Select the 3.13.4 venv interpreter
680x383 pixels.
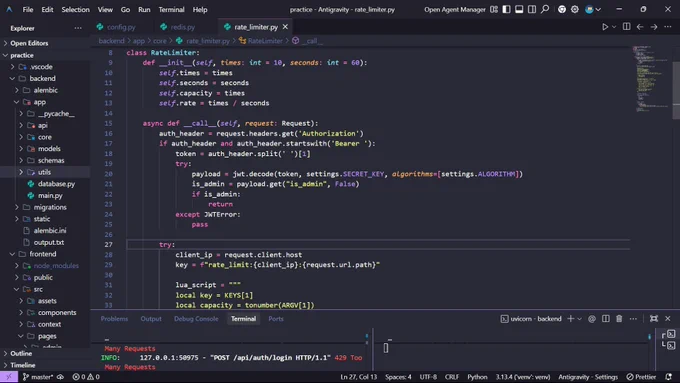click(523, 377)
